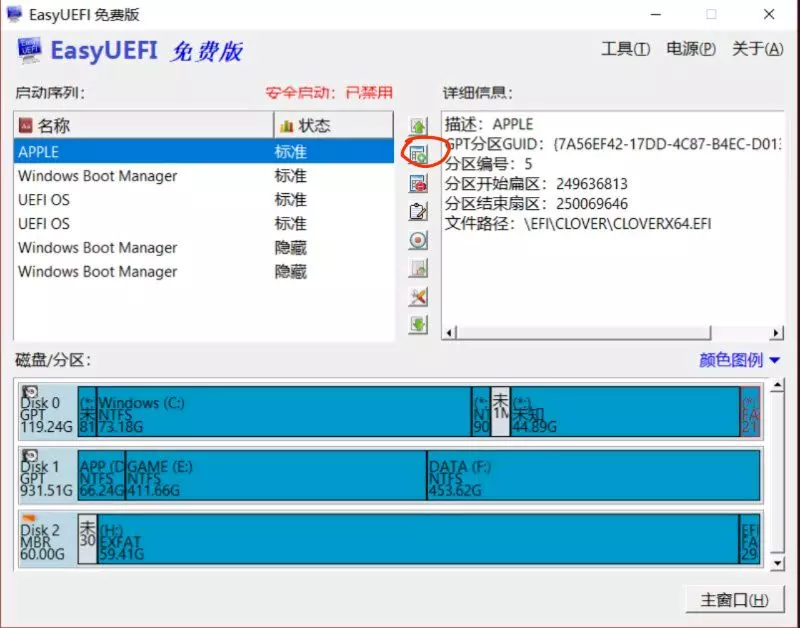Screen dimensions: 800x628
Task: Select the grey unallocated block starting Disk 2
Action: (x=88, y=539)
